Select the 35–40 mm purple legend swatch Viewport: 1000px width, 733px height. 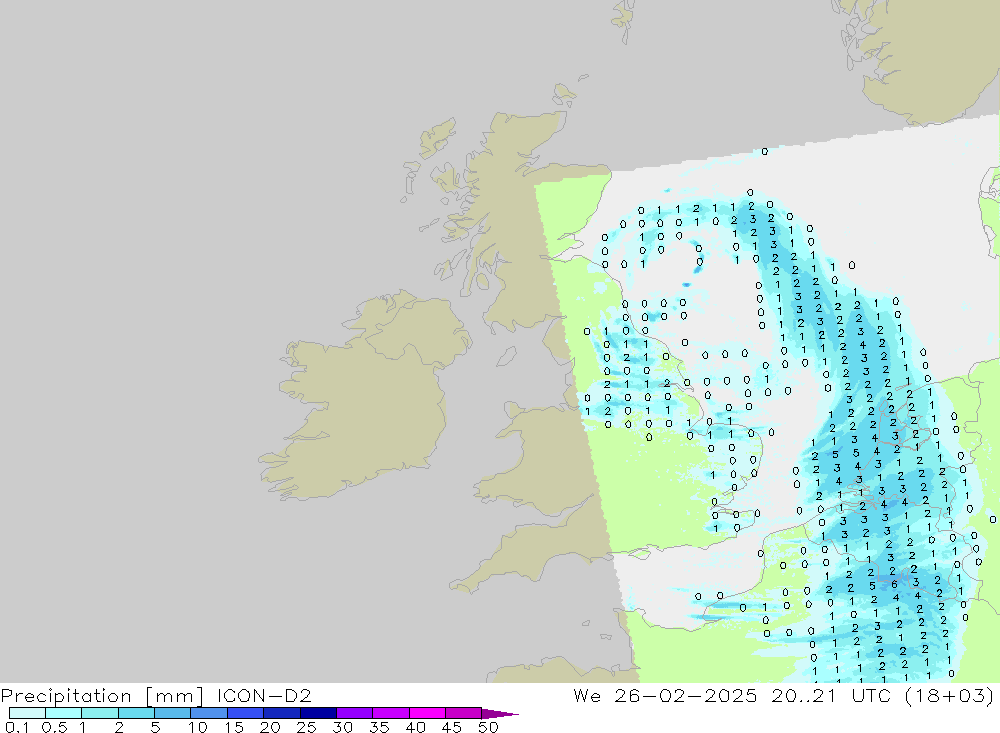click(390, 713)
